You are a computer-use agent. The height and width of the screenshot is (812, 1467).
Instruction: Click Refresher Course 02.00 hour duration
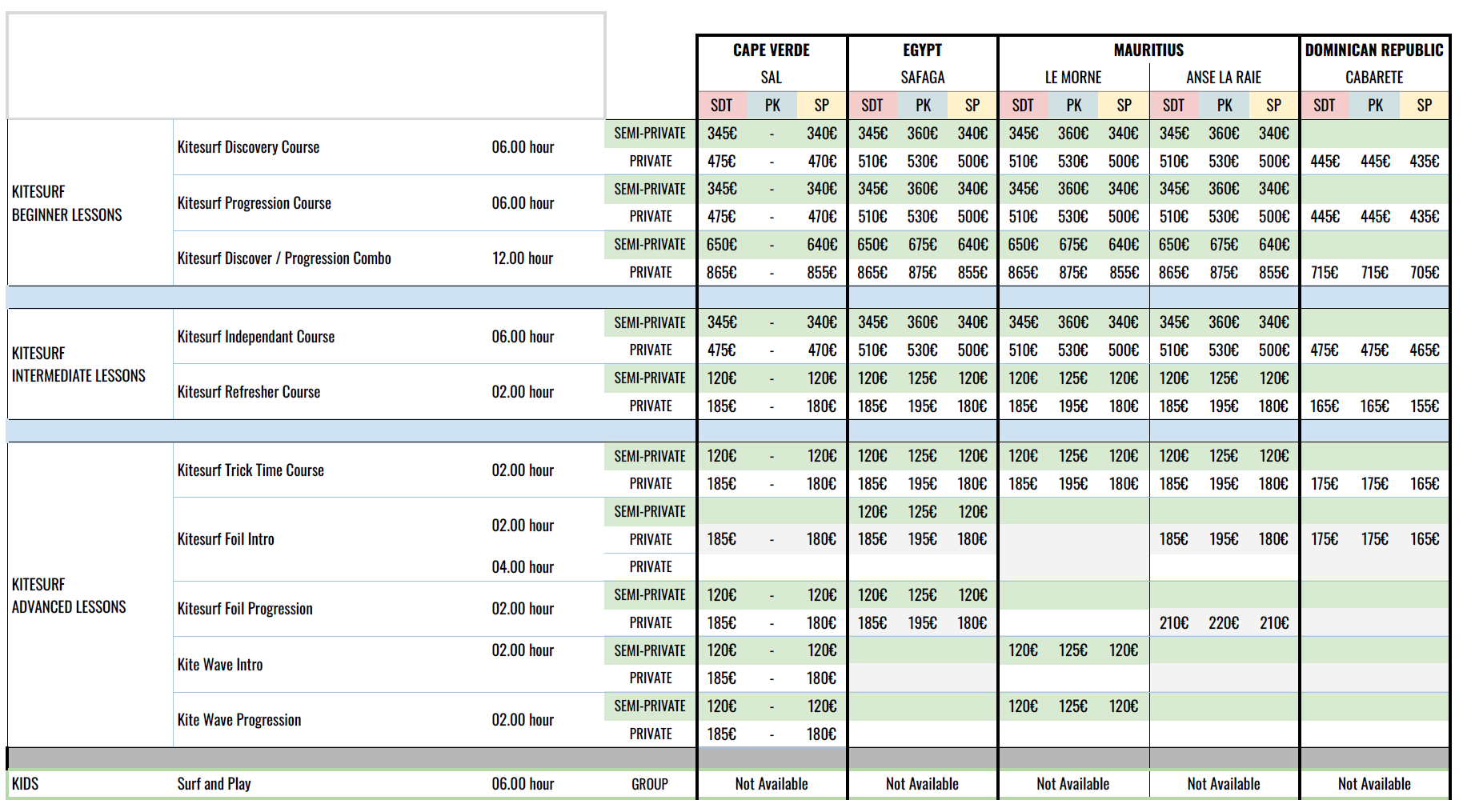(x=523, y=392)
